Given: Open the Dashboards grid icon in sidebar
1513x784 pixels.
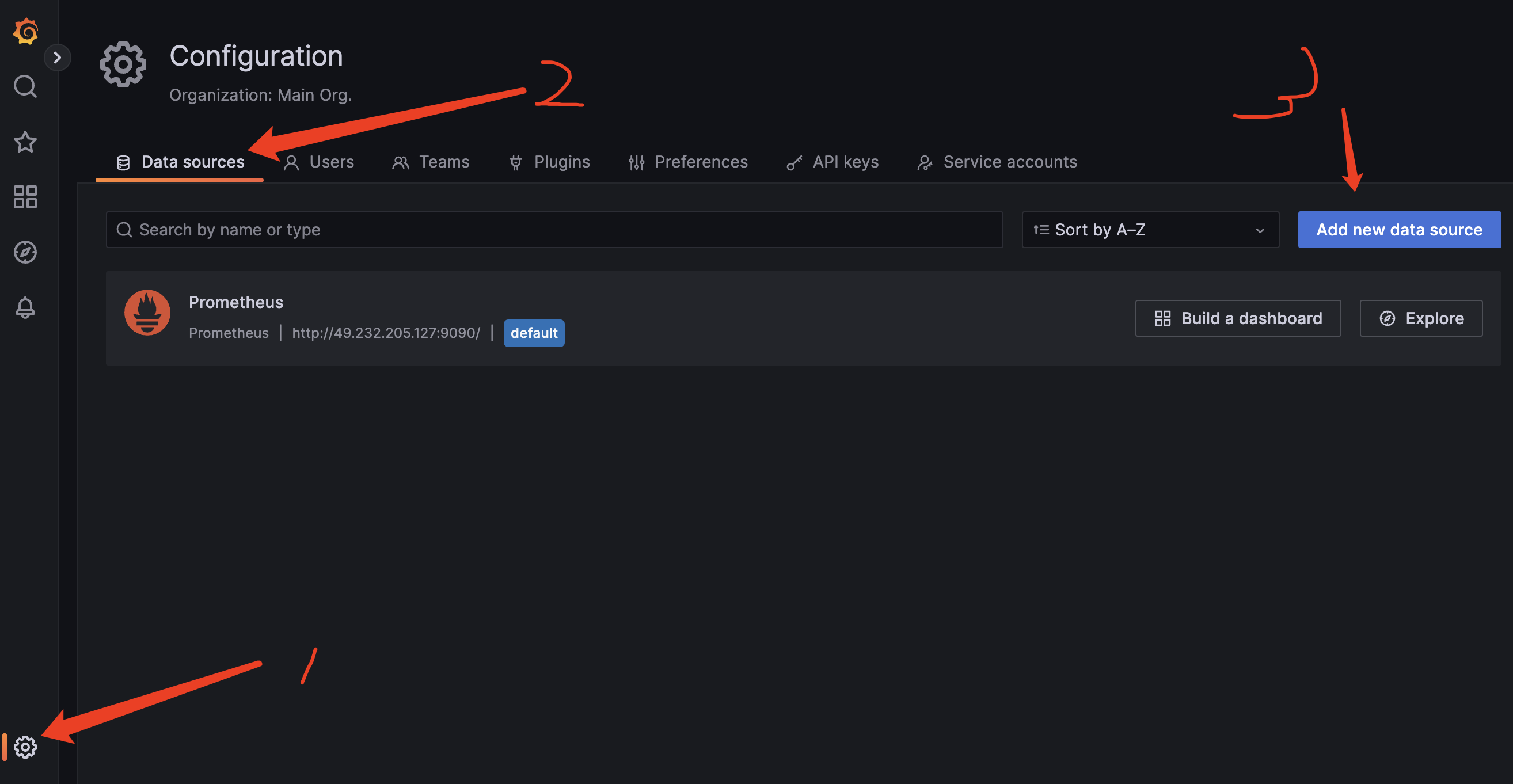Looking at the screenshot, I should [25, 197].
